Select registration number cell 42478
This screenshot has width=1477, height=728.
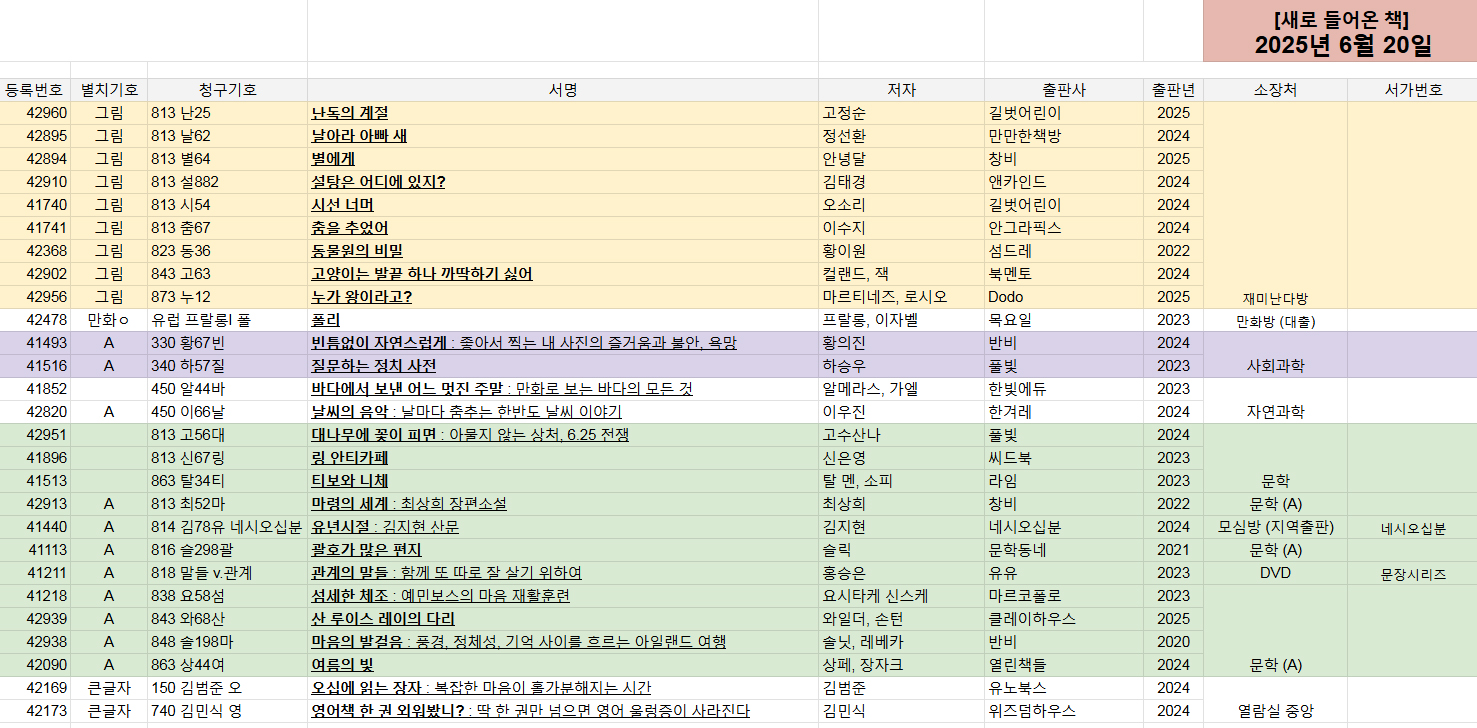point(35,320)
